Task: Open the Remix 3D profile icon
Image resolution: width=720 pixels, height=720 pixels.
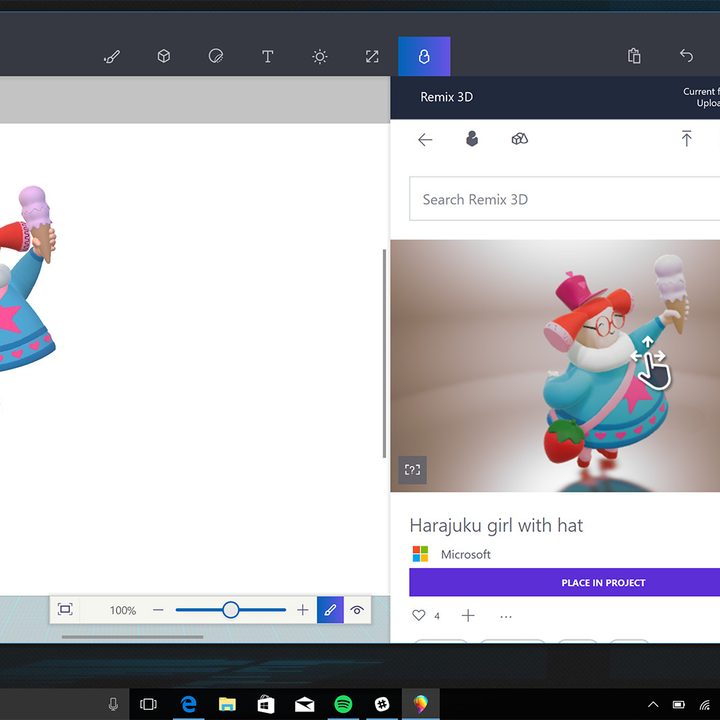Action: pyautogui.click(x=472, y=139)
